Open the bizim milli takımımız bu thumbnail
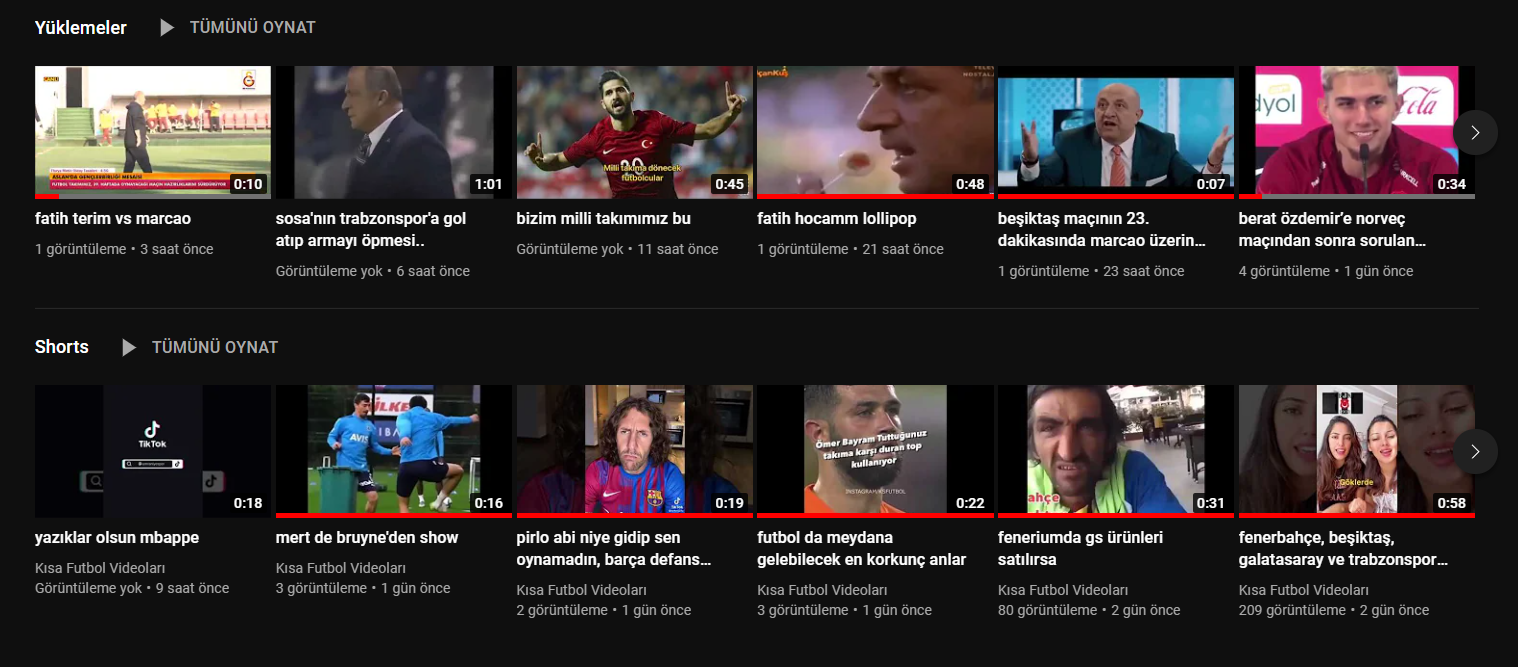This screenshot has height=667, width=1518. (x=635, y=133)
